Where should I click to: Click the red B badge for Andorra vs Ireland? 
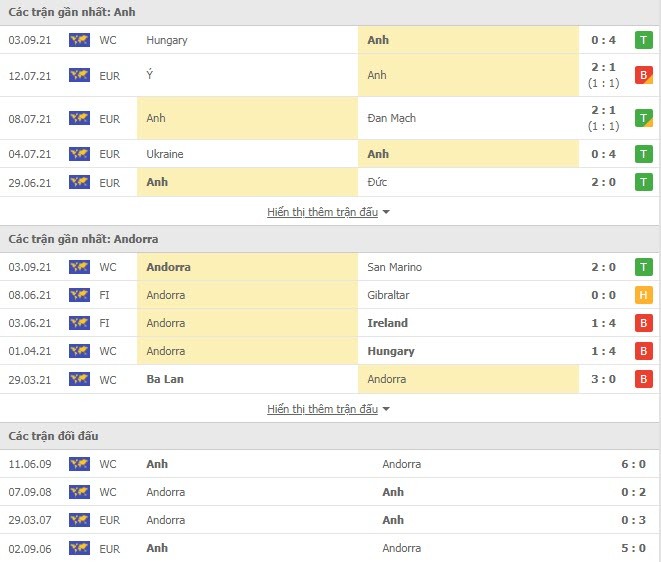643,323
